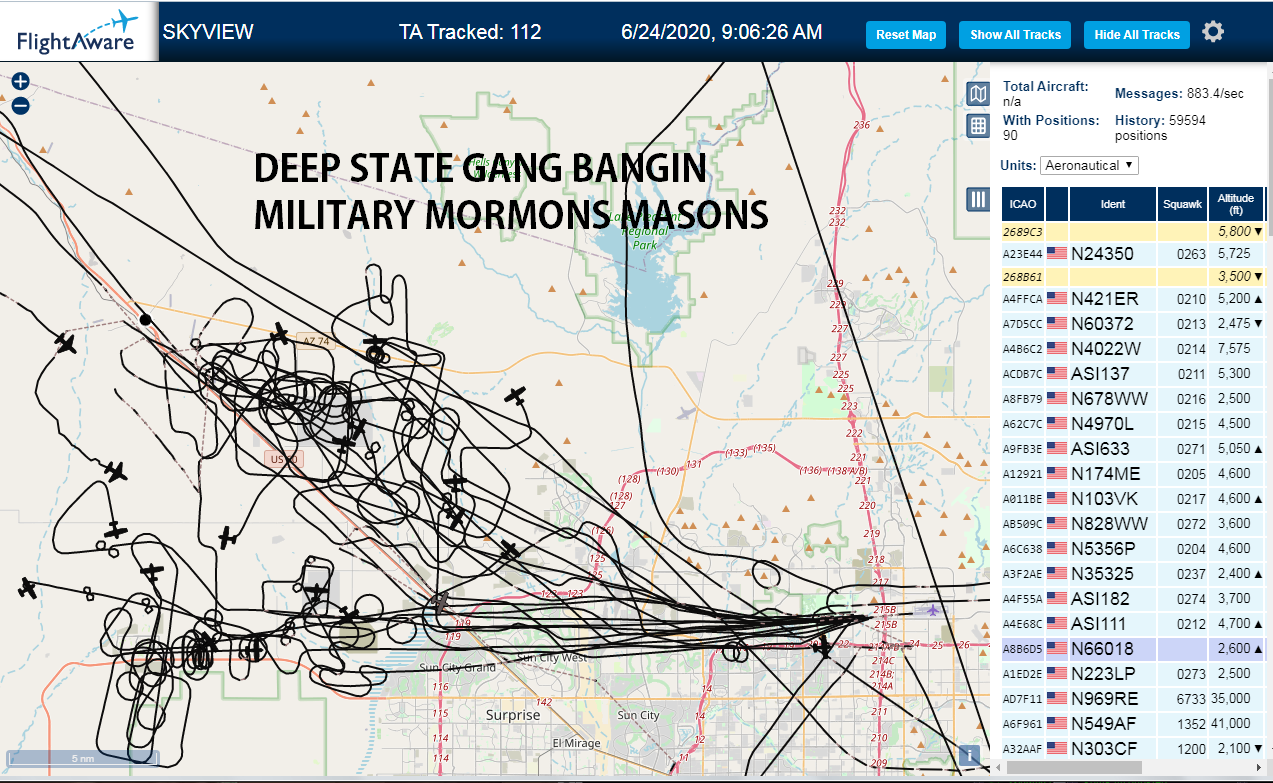This screenshot has width=1273, height=783.
Task: Open the Units Aeronautical dropdown
Action: [1089, 165]
